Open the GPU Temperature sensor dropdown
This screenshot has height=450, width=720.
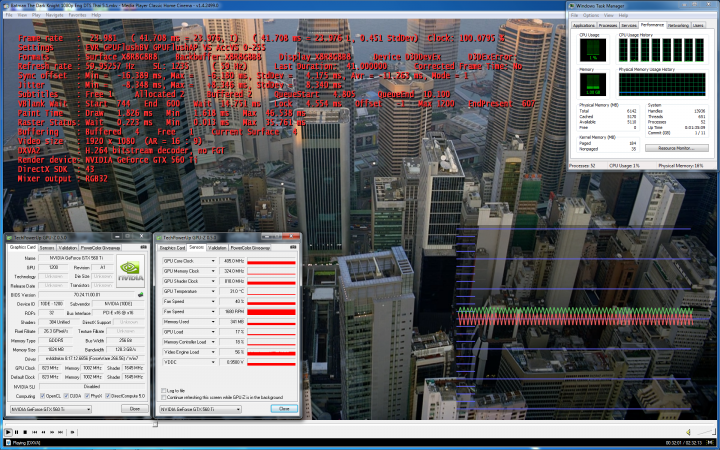pyautogui.click(x=213, y=291)
